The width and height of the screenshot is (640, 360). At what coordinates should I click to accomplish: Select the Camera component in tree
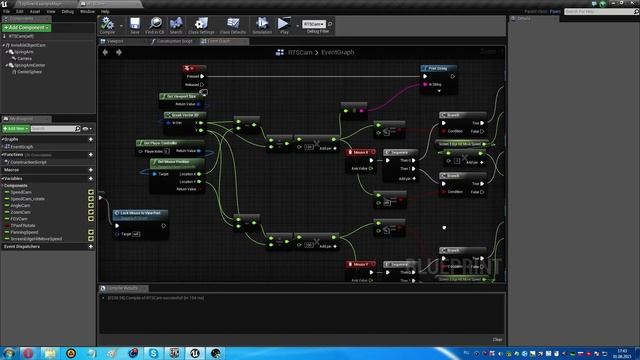[24, 58]
